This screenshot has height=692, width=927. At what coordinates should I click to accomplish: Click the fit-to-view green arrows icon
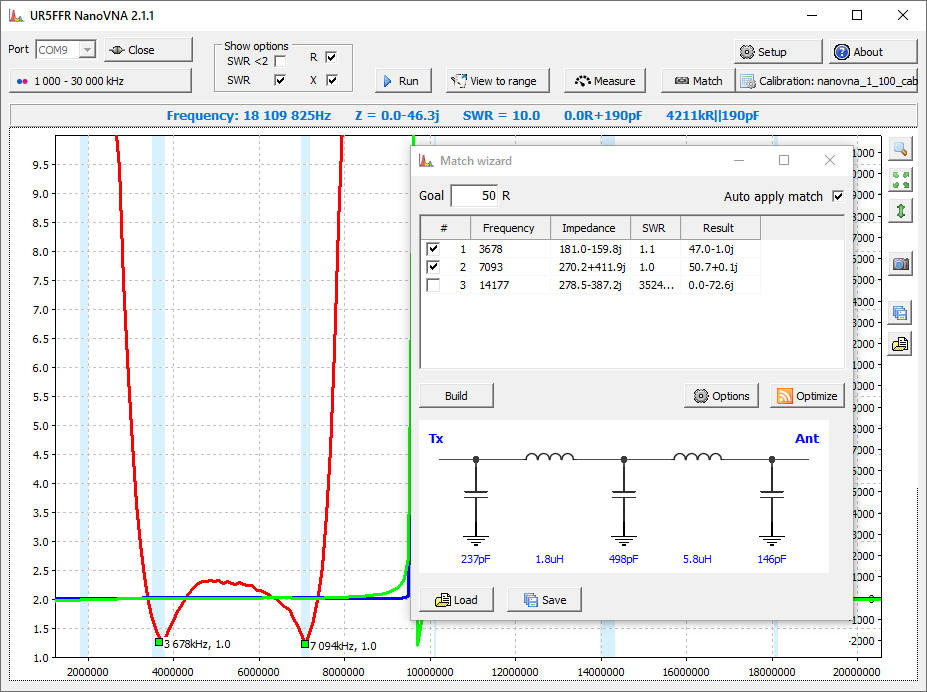(x=900, y=180)
